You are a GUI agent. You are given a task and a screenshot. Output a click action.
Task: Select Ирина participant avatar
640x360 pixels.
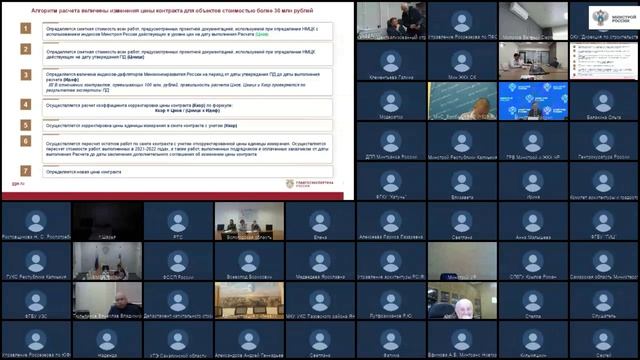533,182
